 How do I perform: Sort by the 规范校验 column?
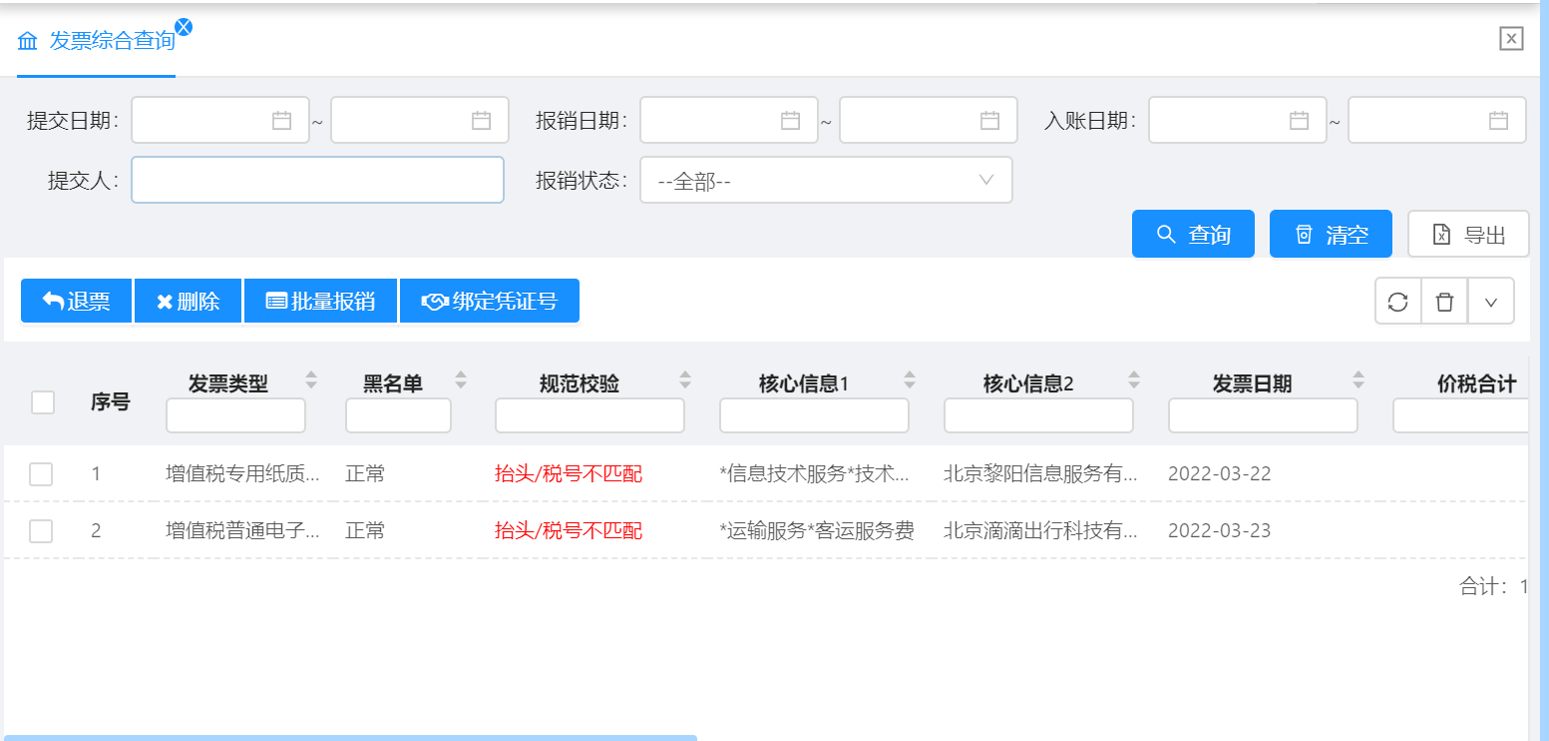tap(685, 380)
